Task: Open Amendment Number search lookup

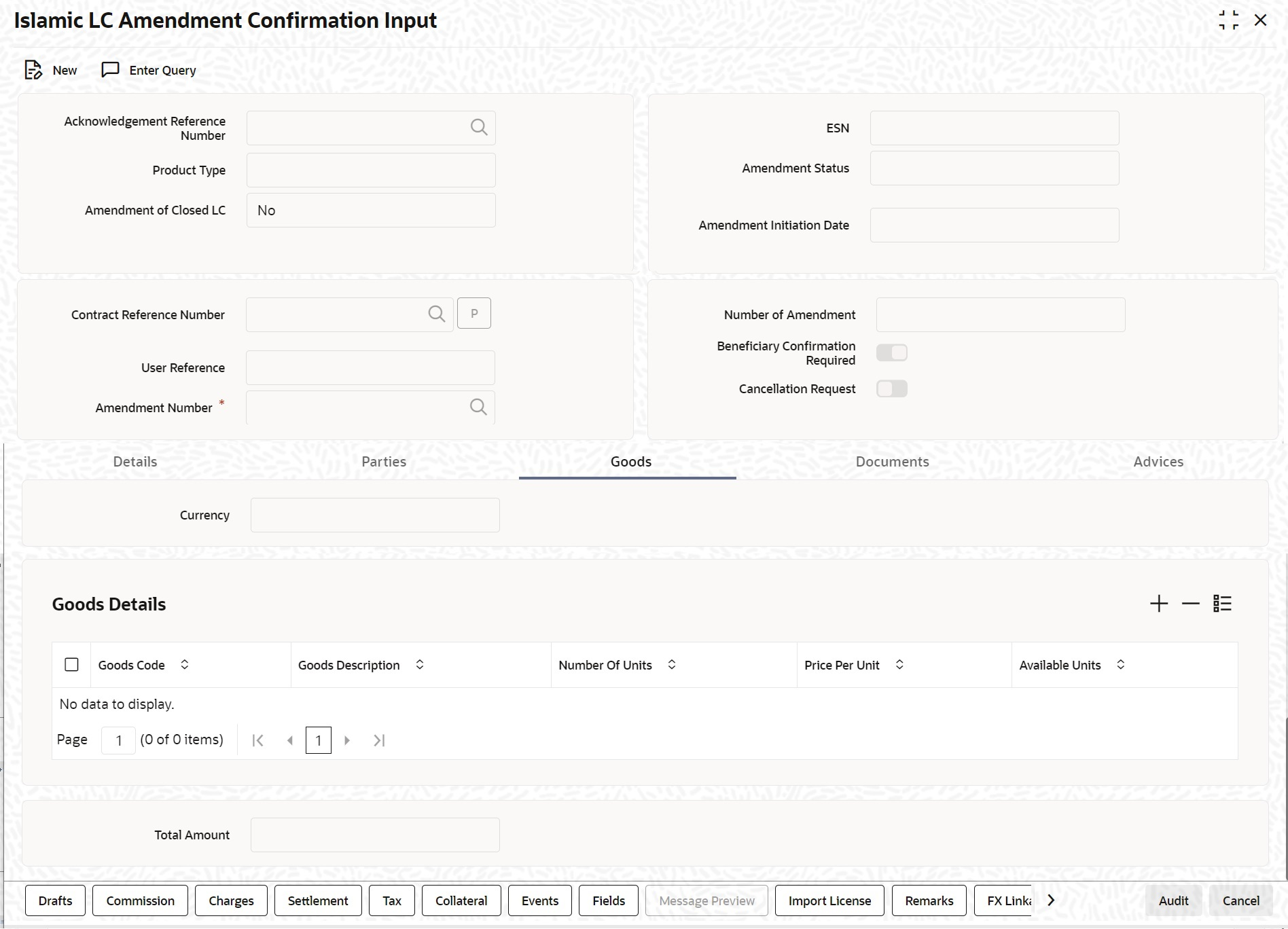Action: pos(478,407)
